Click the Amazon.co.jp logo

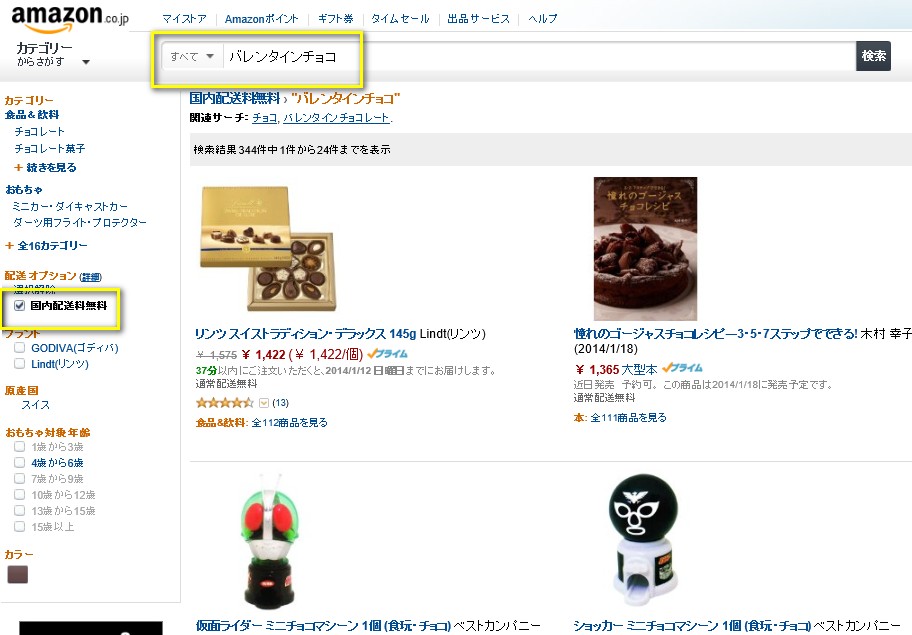[x=70, y=17]
